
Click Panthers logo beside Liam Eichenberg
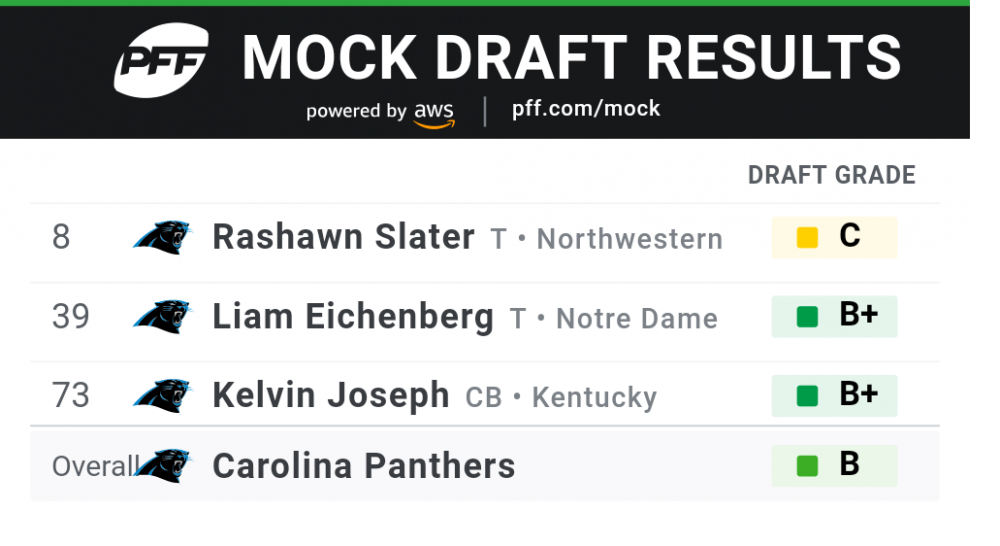click(x=162, y=316)
